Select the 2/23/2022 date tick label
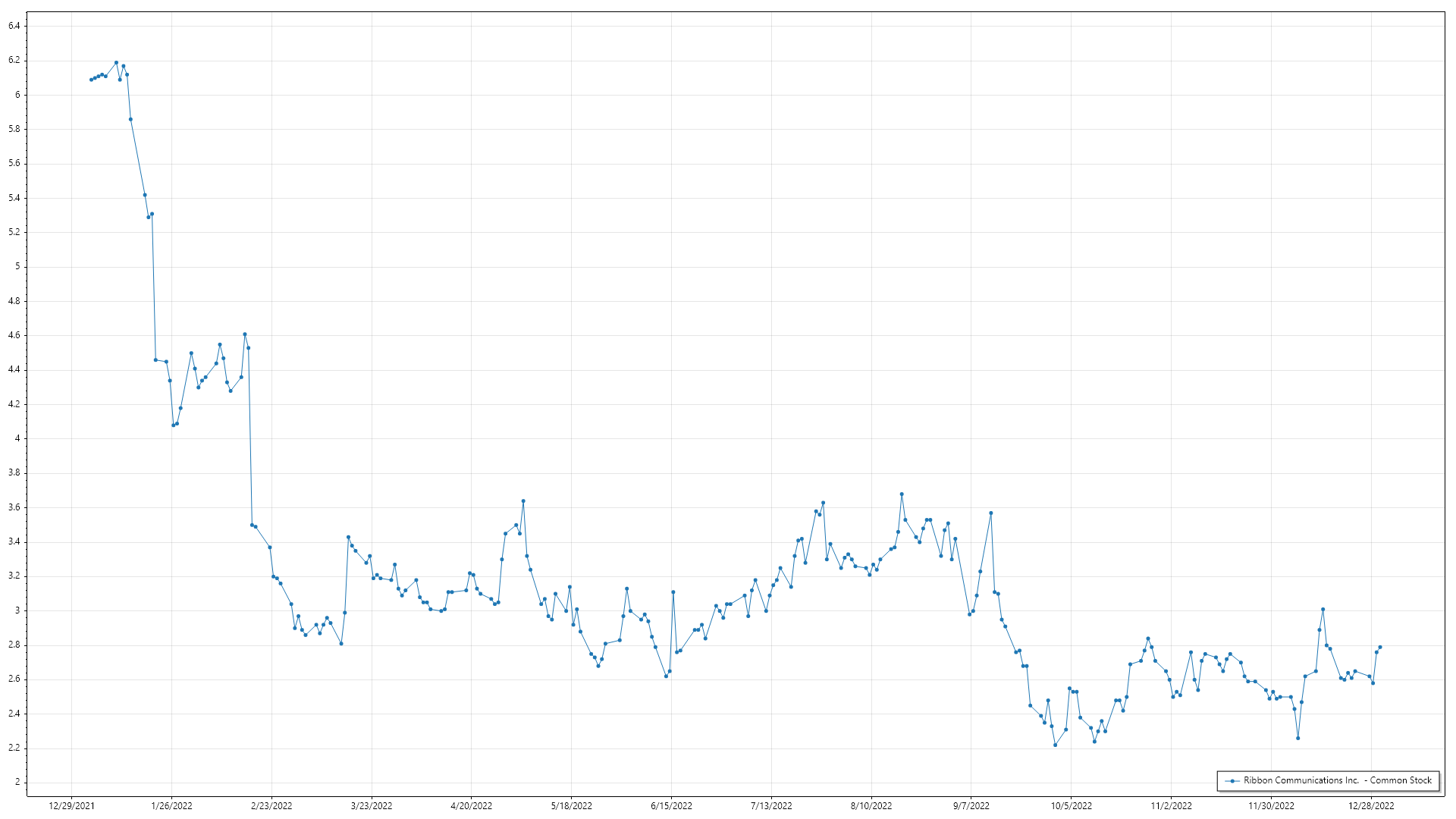This screenshot has height=819, width=1456. [271, 806]
